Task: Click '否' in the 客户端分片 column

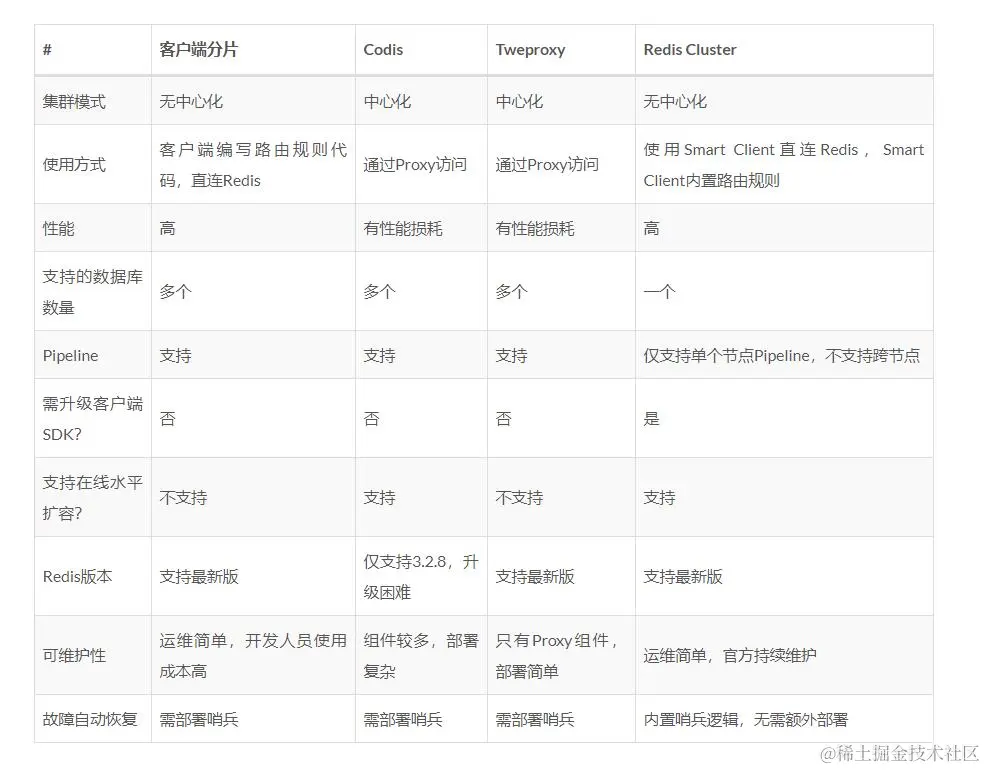Action: click(x=167, y=419)
